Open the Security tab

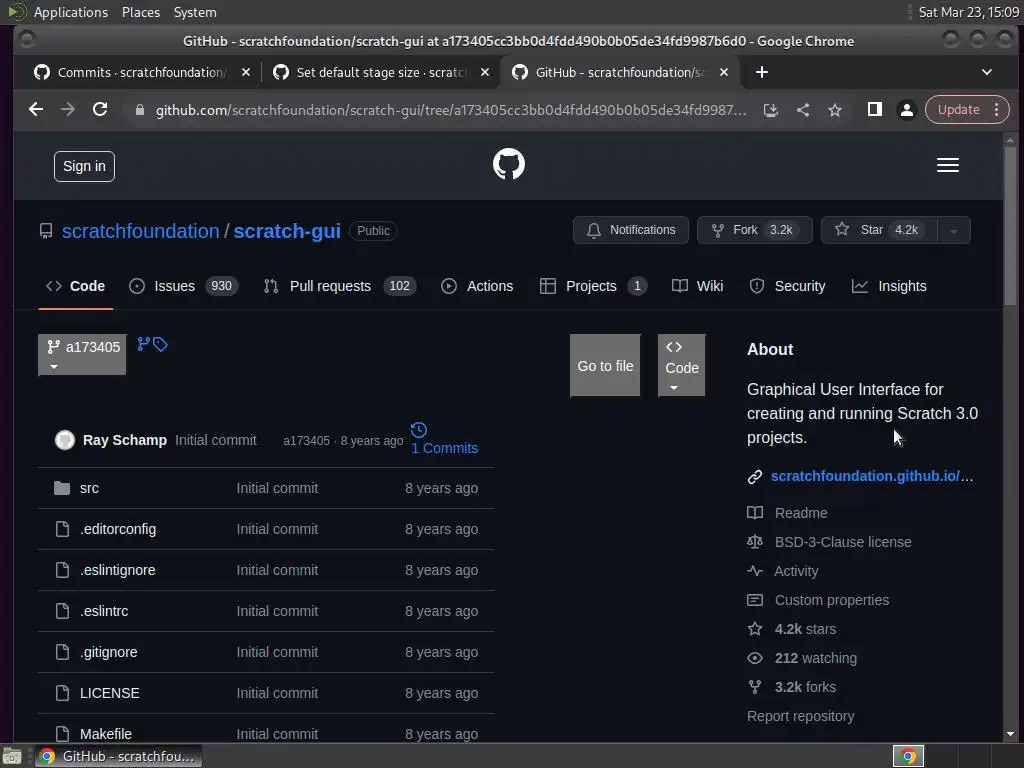pyautogui.click(x=787, y=286)
